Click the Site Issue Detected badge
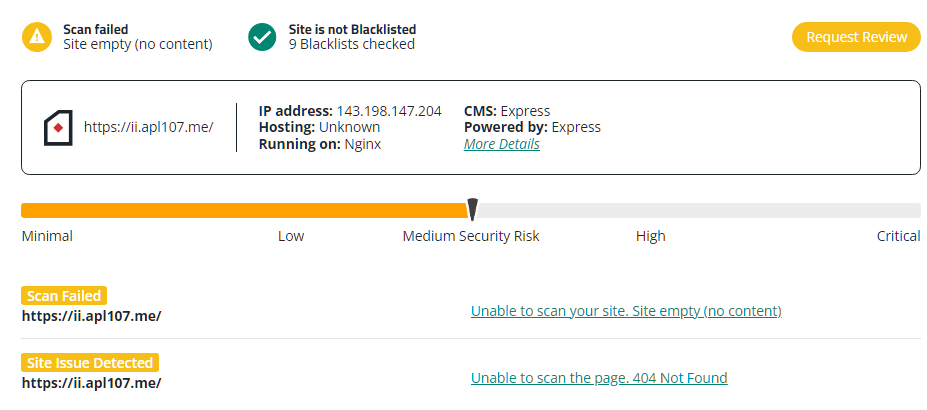The height and width of the screenshot is (410, 927). click(x=90, y=363)
